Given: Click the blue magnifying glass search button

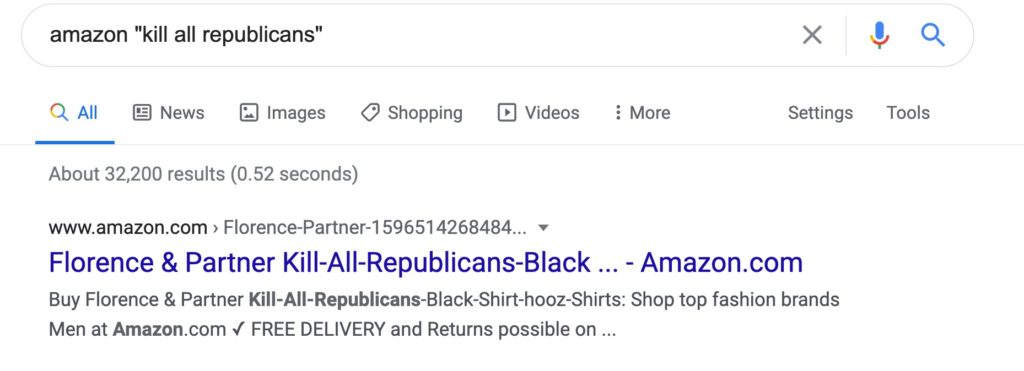Looking at the screenshot, I should [933, 35].
